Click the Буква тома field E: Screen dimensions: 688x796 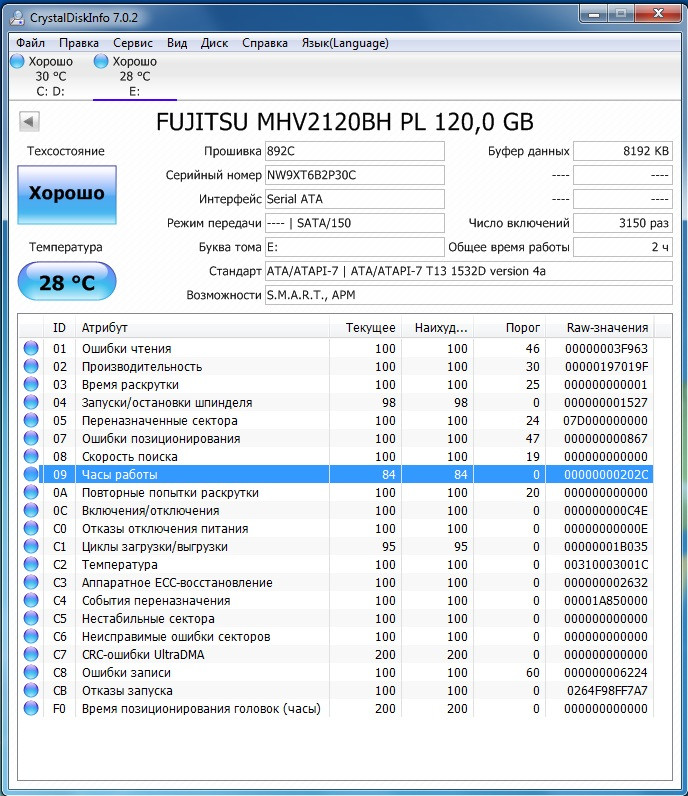(x=354, y=247)
